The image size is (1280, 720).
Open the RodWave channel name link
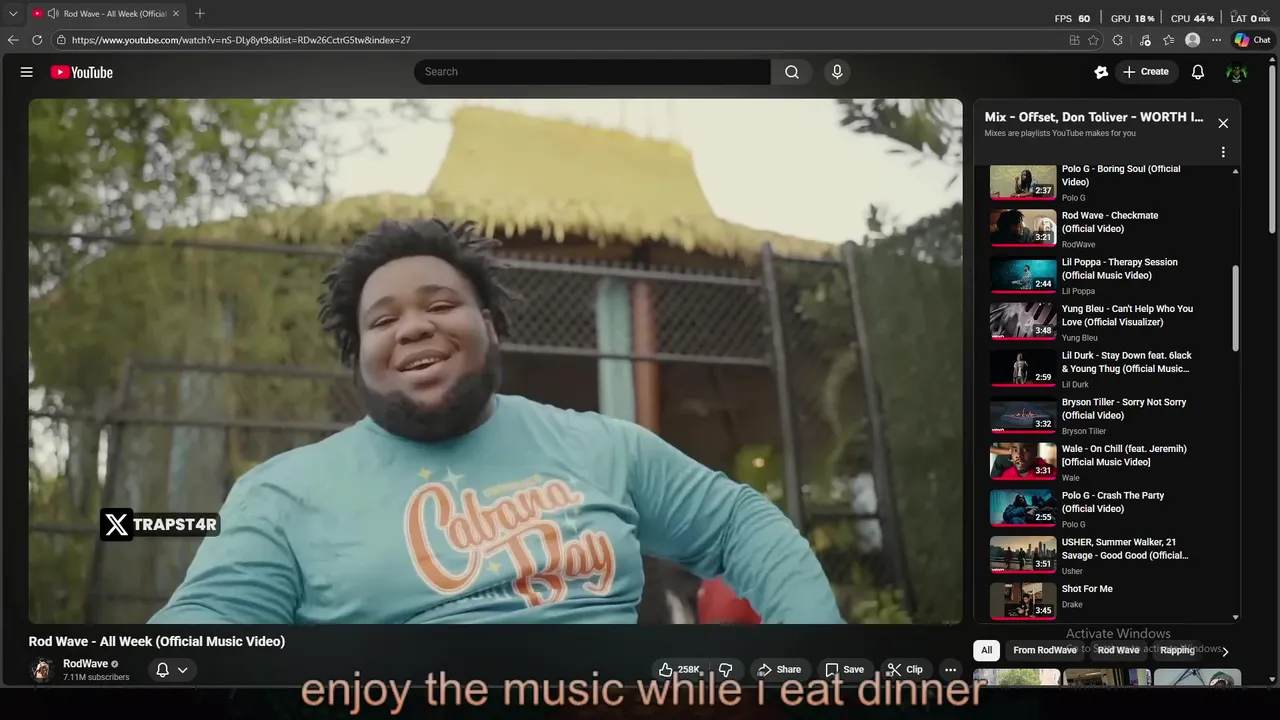tap(85, 664)
